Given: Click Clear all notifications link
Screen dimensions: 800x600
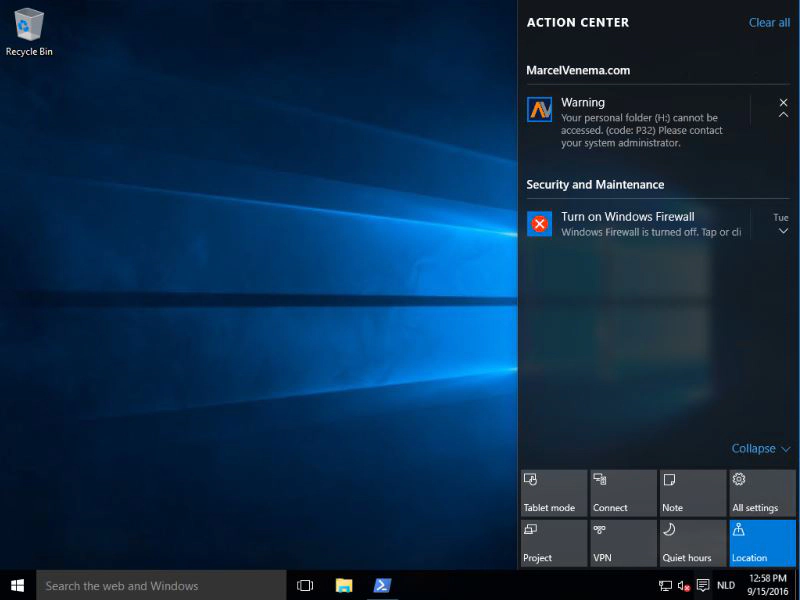Looking at the screenshot, I should (x=769, y=23).
